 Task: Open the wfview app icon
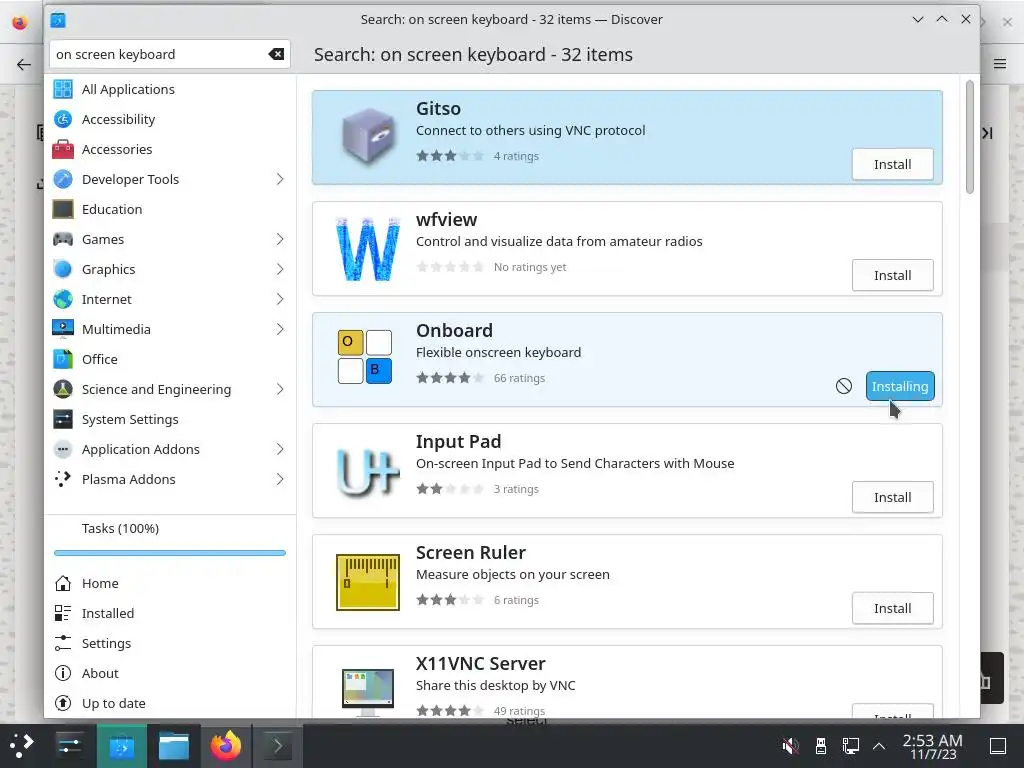pos(368,249)
